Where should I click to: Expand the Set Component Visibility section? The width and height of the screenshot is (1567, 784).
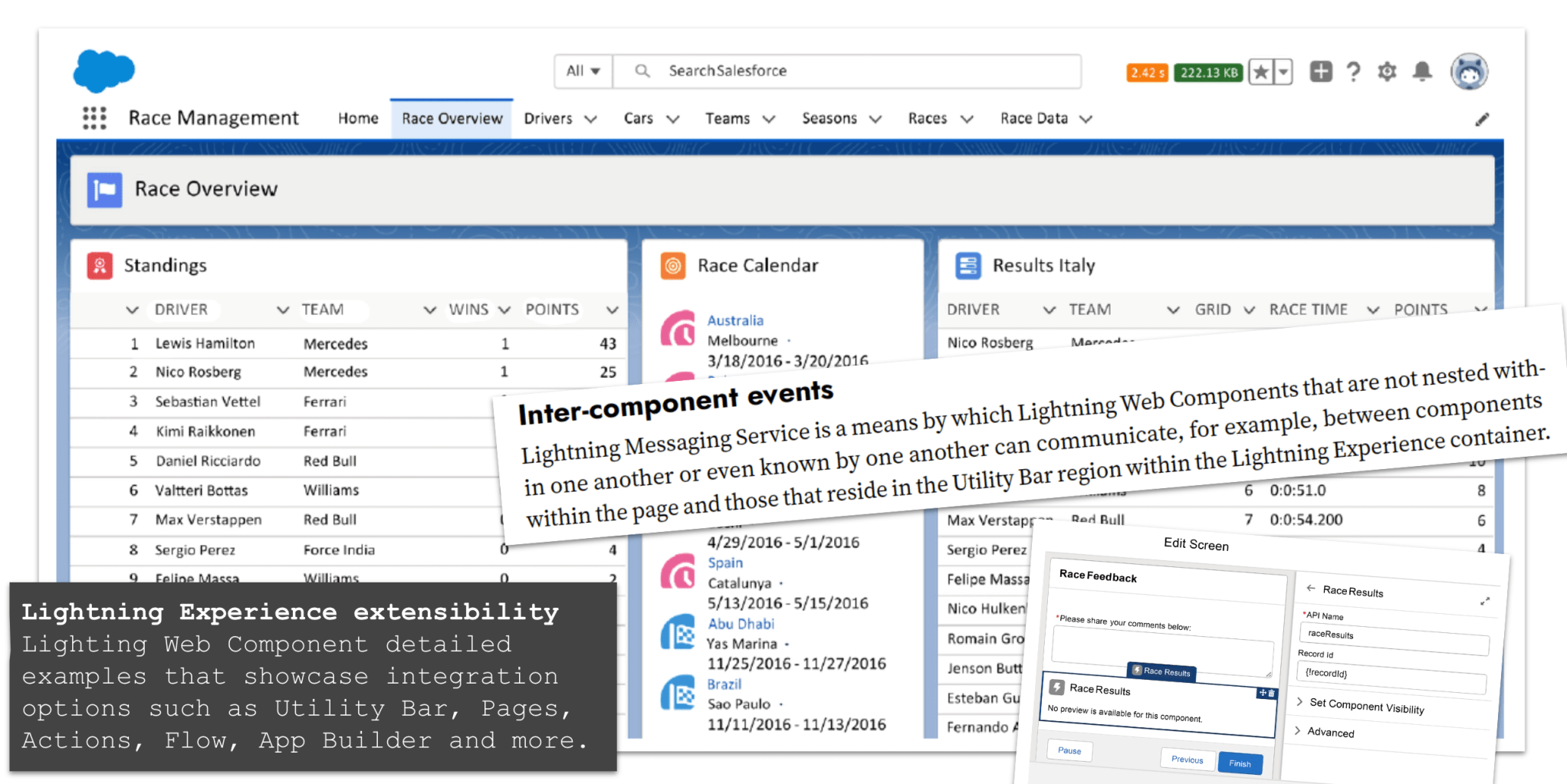pyautogui.click(x=1366, y=706)
